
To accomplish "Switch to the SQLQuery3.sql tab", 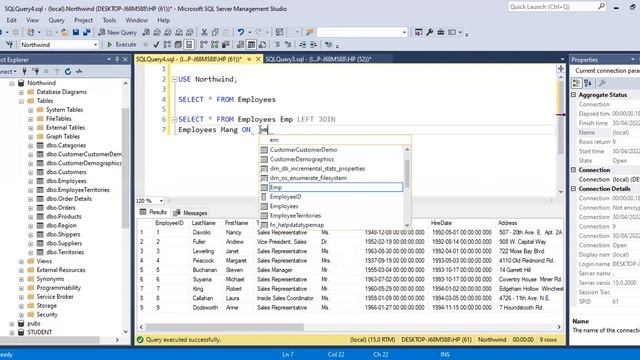I will (318, 59).
